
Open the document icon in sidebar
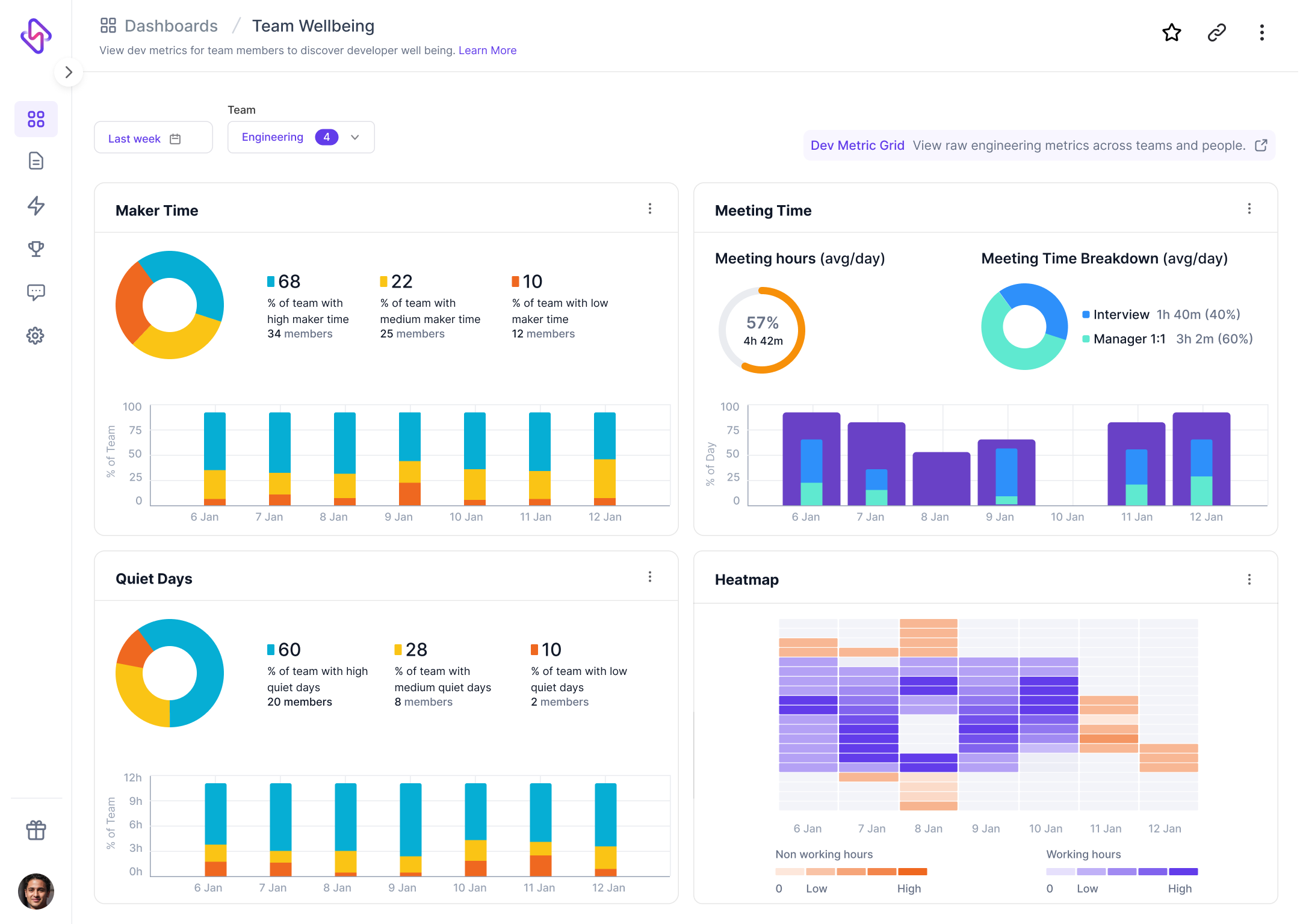tap(36, 161)
